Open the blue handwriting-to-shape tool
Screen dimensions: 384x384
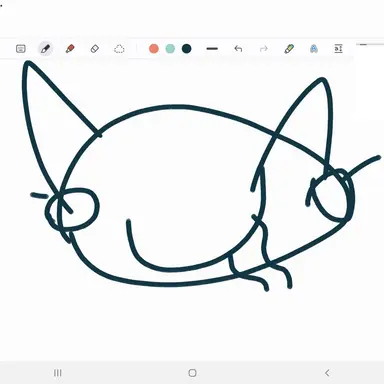[314, 49]
